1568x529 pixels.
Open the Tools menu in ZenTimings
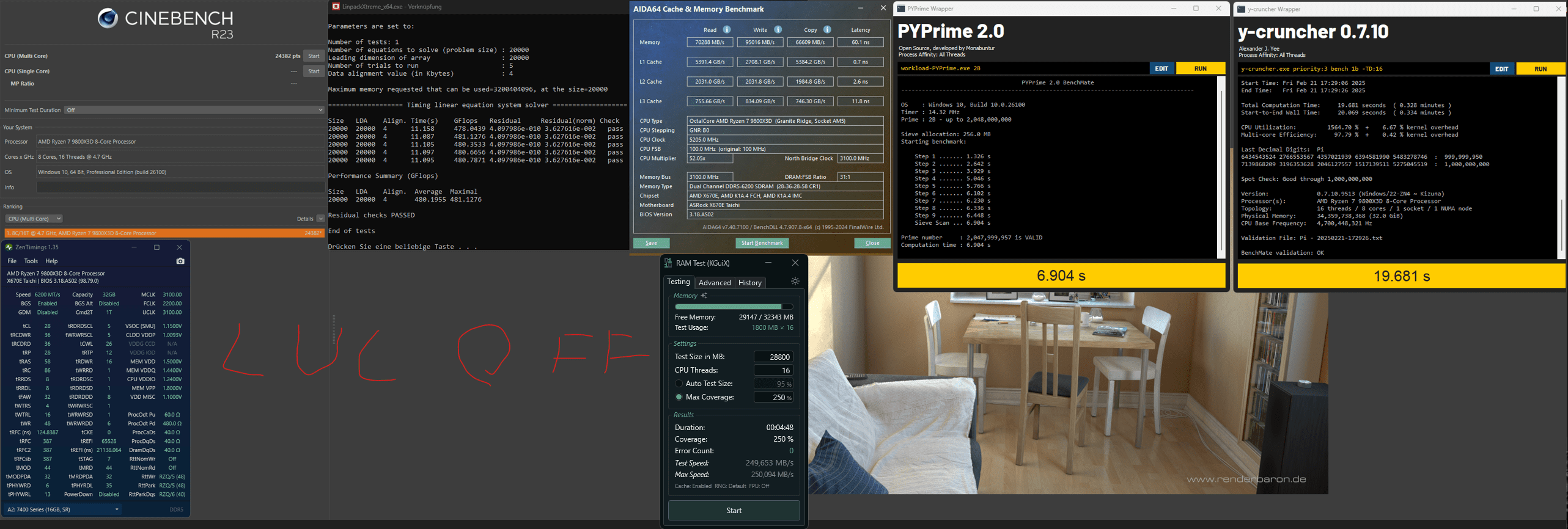31,261
